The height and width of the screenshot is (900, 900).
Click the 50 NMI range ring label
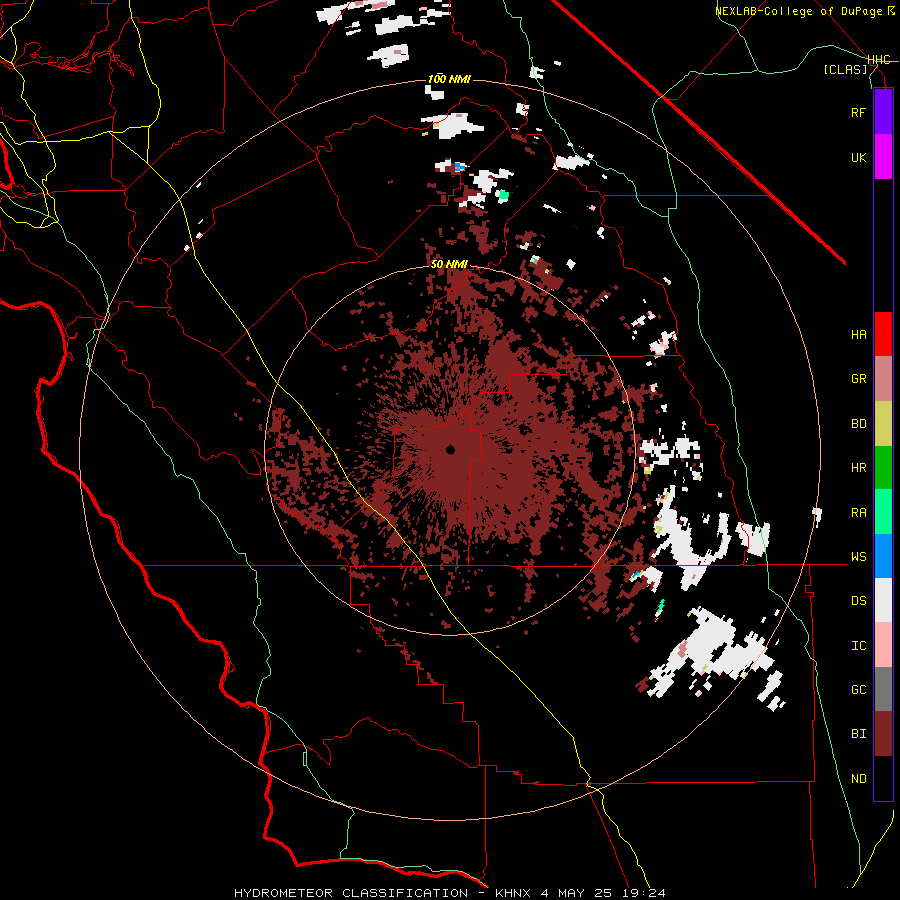(449, 264)
